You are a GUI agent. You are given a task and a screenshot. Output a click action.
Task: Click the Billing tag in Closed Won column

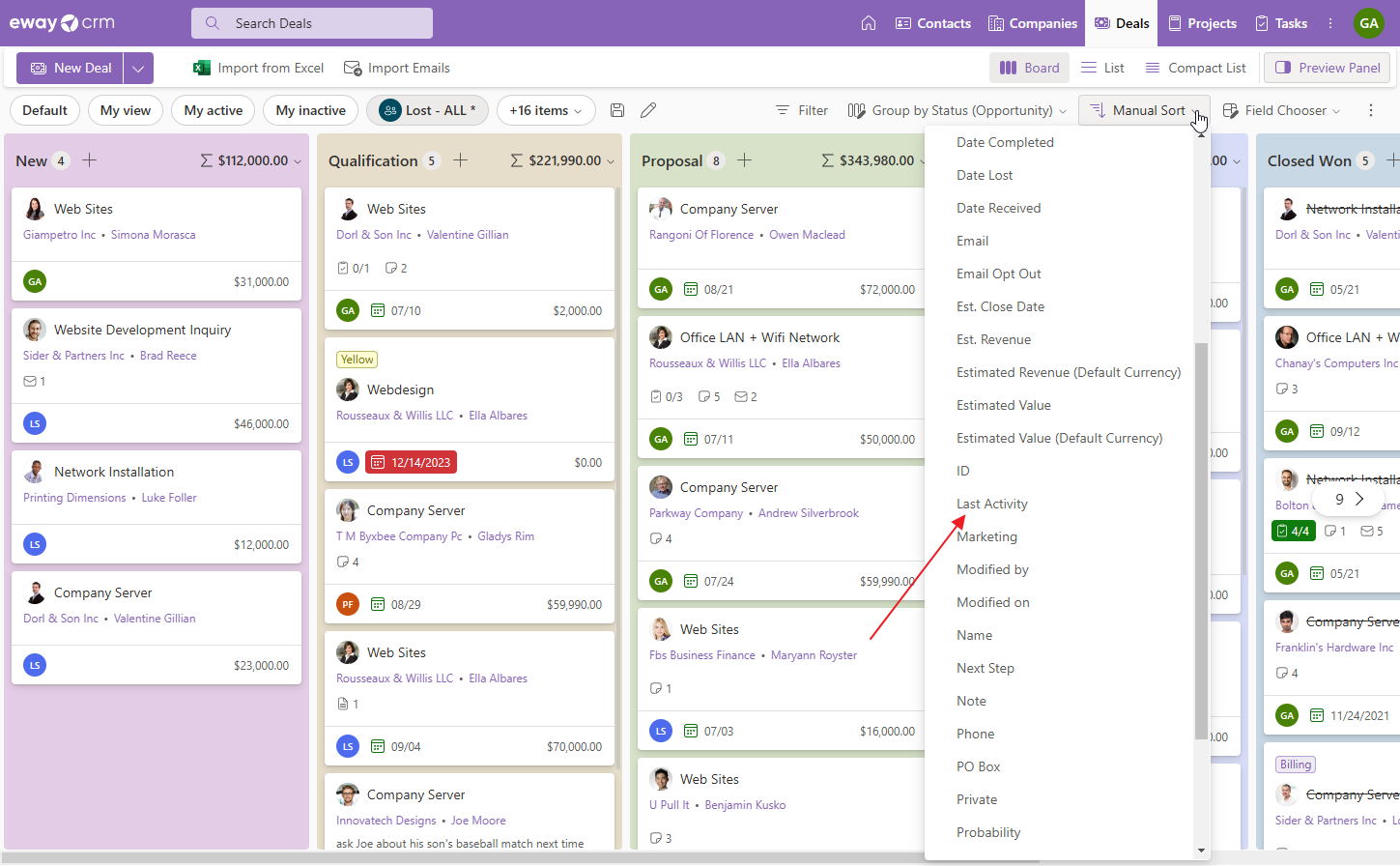(x=1296, y=765)
